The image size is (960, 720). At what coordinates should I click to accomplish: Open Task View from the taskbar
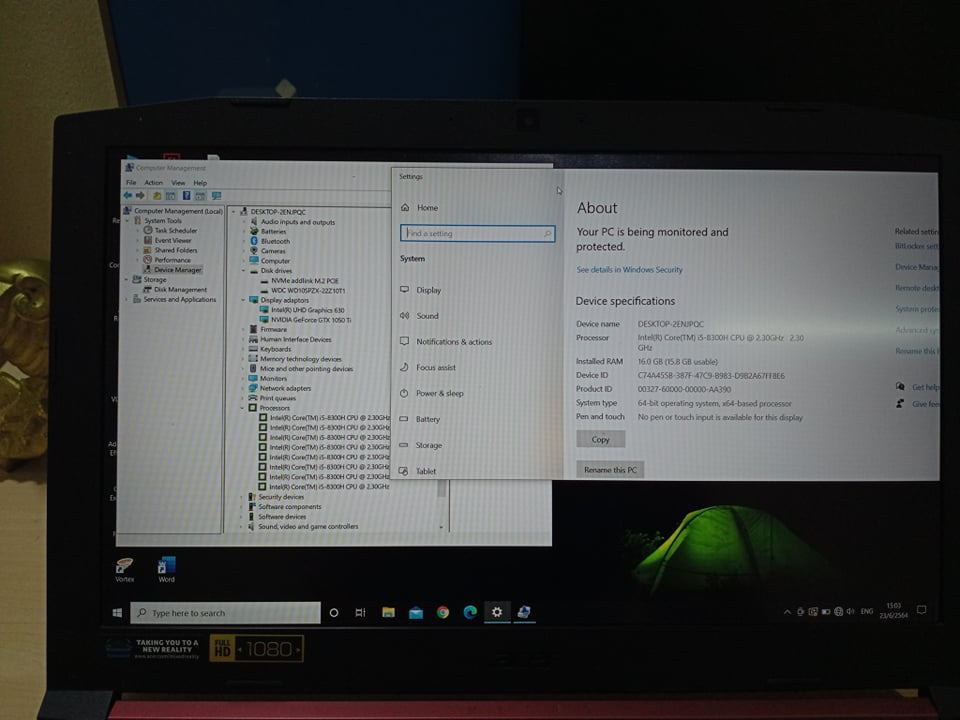point(361,612)
